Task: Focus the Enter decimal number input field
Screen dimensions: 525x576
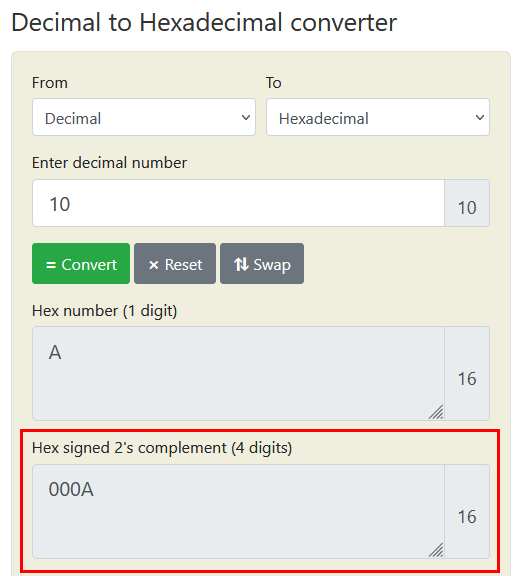Action: (238, 203)
